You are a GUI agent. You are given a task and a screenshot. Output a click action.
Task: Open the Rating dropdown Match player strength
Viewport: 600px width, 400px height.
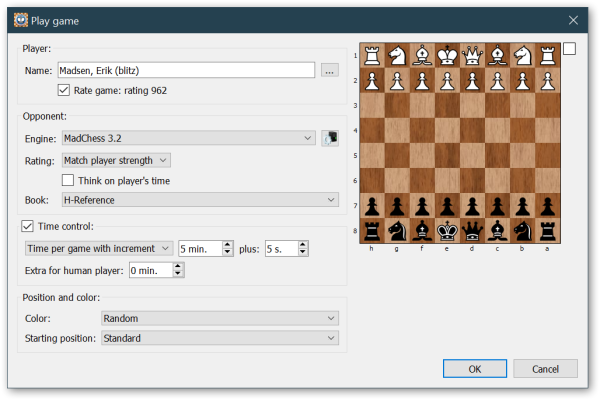click(116, 160)
